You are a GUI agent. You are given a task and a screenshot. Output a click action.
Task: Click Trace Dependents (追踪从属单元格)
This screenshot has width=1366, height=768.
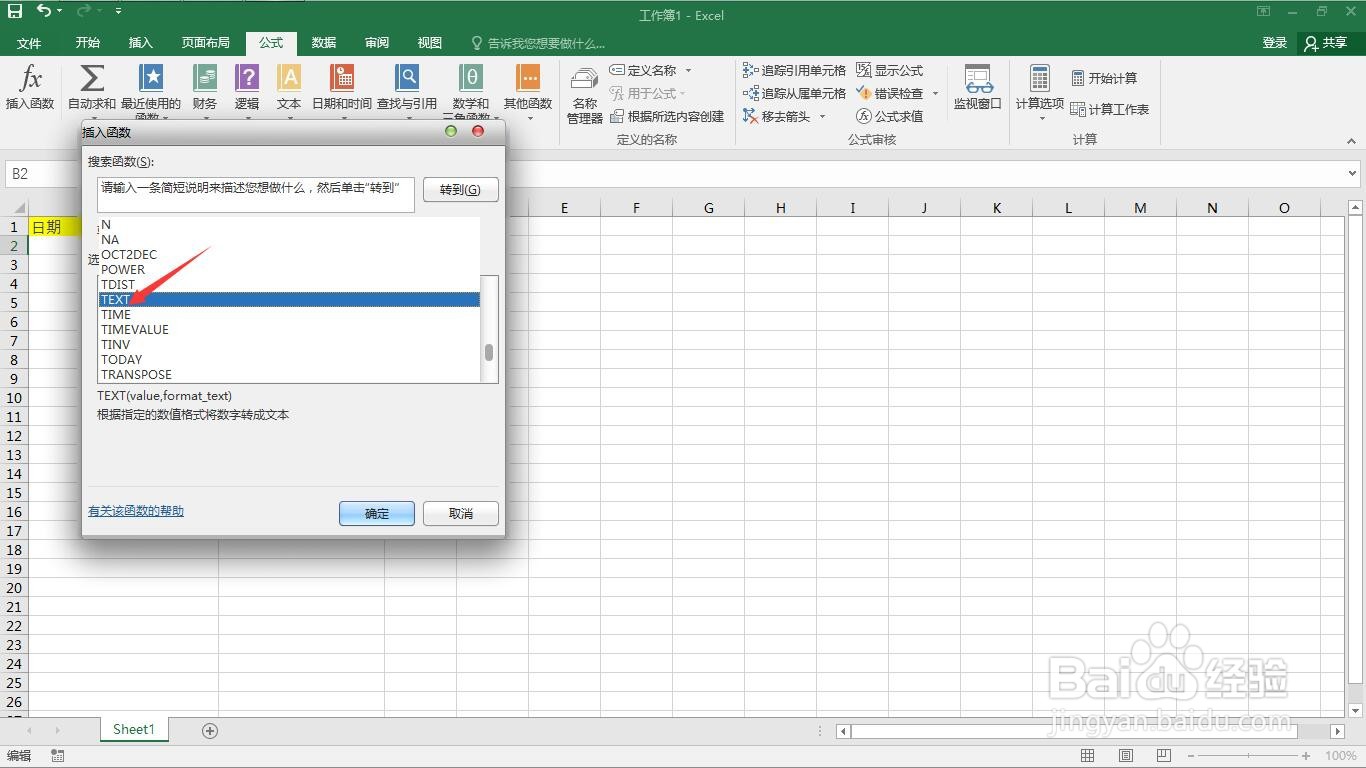pos(795,93)
